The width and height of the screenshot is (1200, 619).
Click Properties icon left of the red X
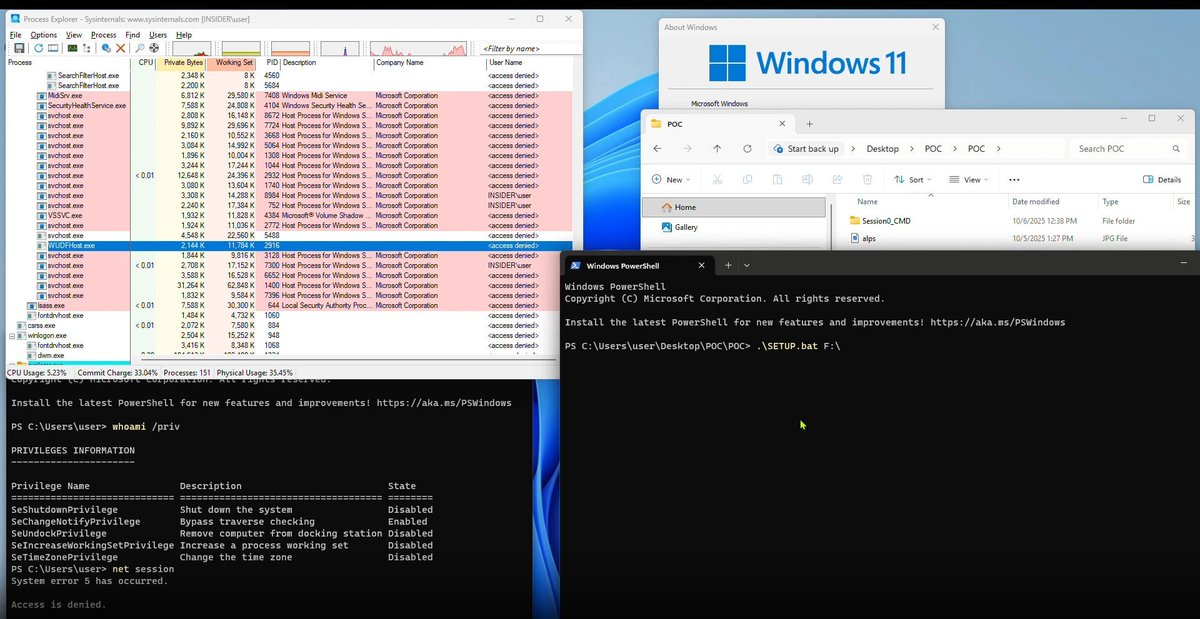(106, 48)
